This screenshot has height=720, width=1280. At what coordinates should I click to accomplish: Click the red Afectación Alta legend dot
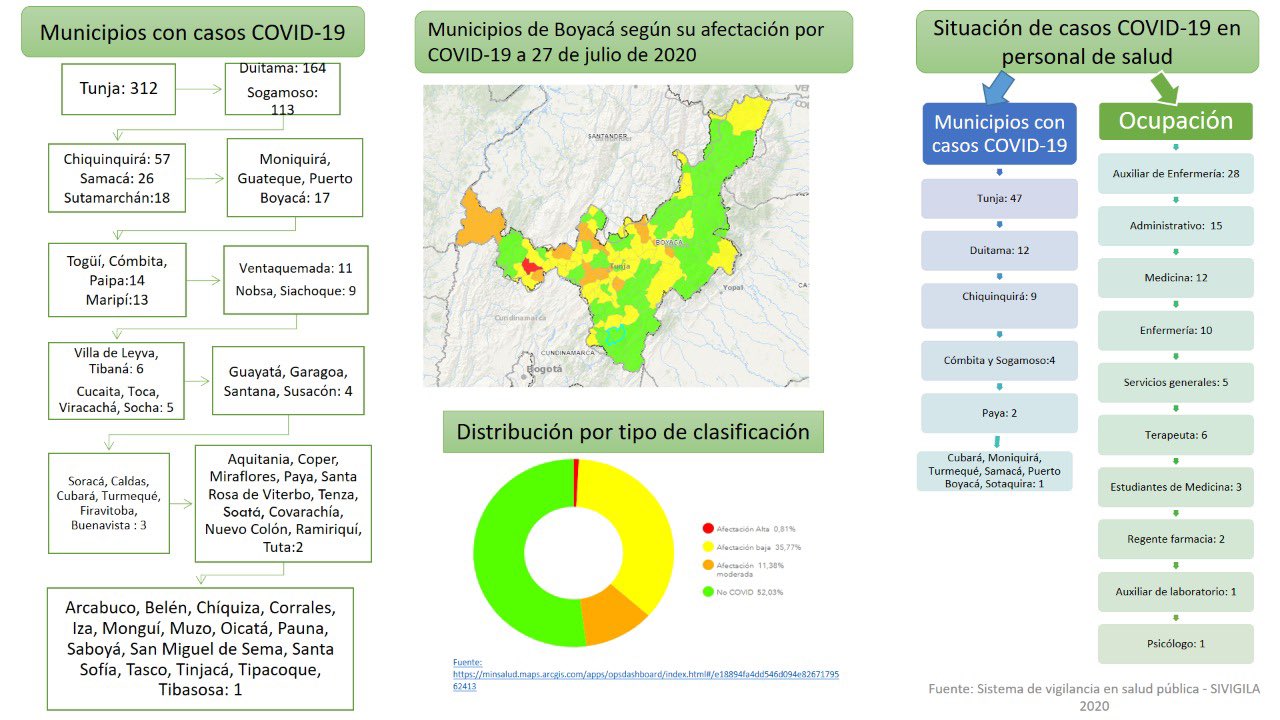point(708,528)
